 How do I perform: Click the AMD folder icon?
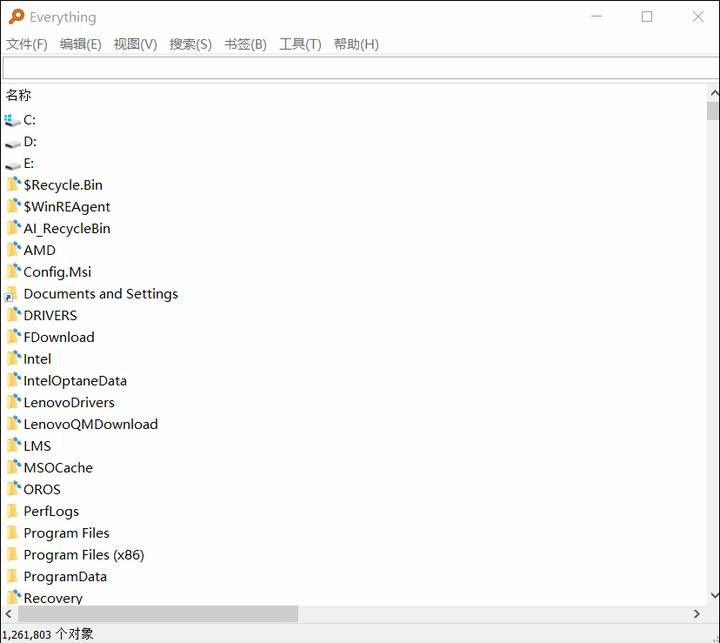point(14,250)
